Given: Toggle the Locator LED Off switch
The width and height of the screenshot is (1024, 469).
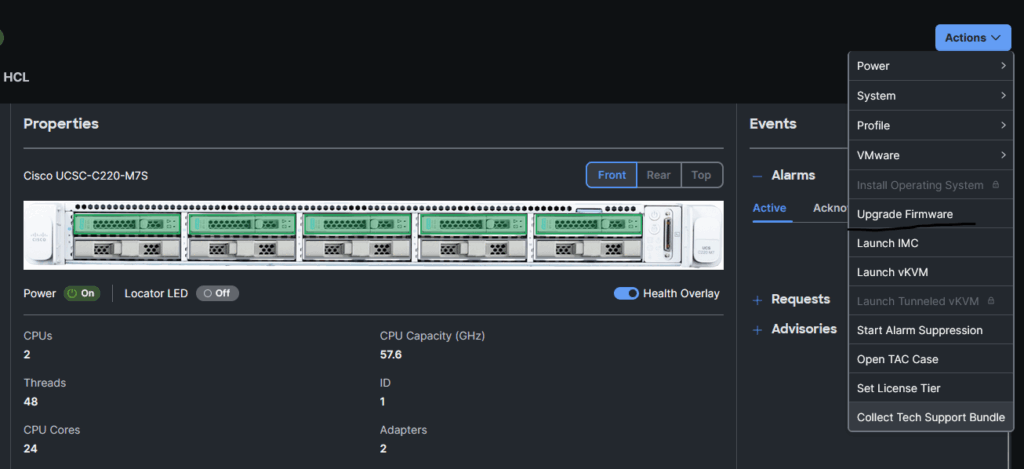Looking at the screenshot, I should click(217, 293).
